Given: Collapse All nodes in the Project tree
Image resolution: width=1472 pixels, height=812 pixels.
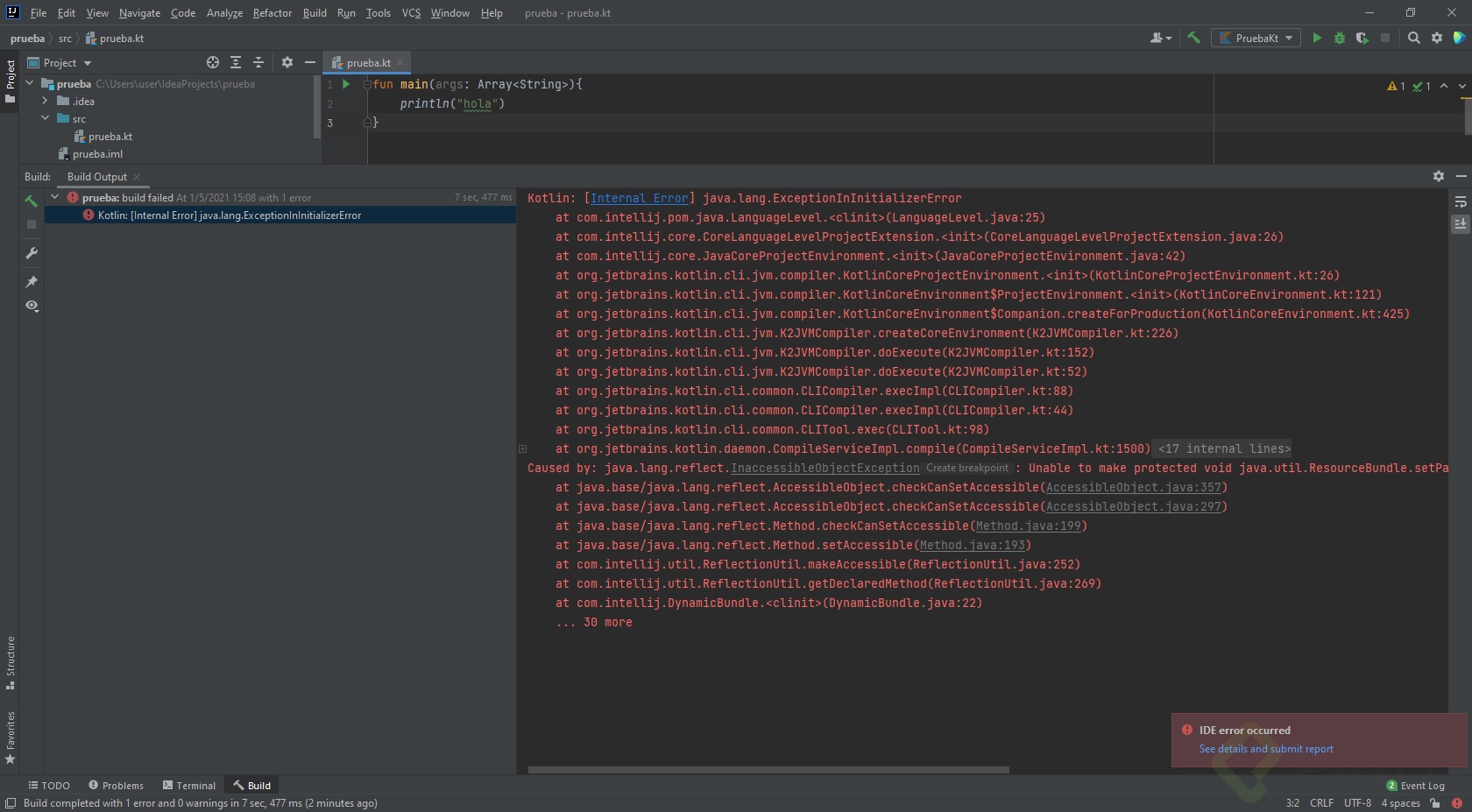Looking at the screenshot, I should pyautogui.click(x=258, y=62).
